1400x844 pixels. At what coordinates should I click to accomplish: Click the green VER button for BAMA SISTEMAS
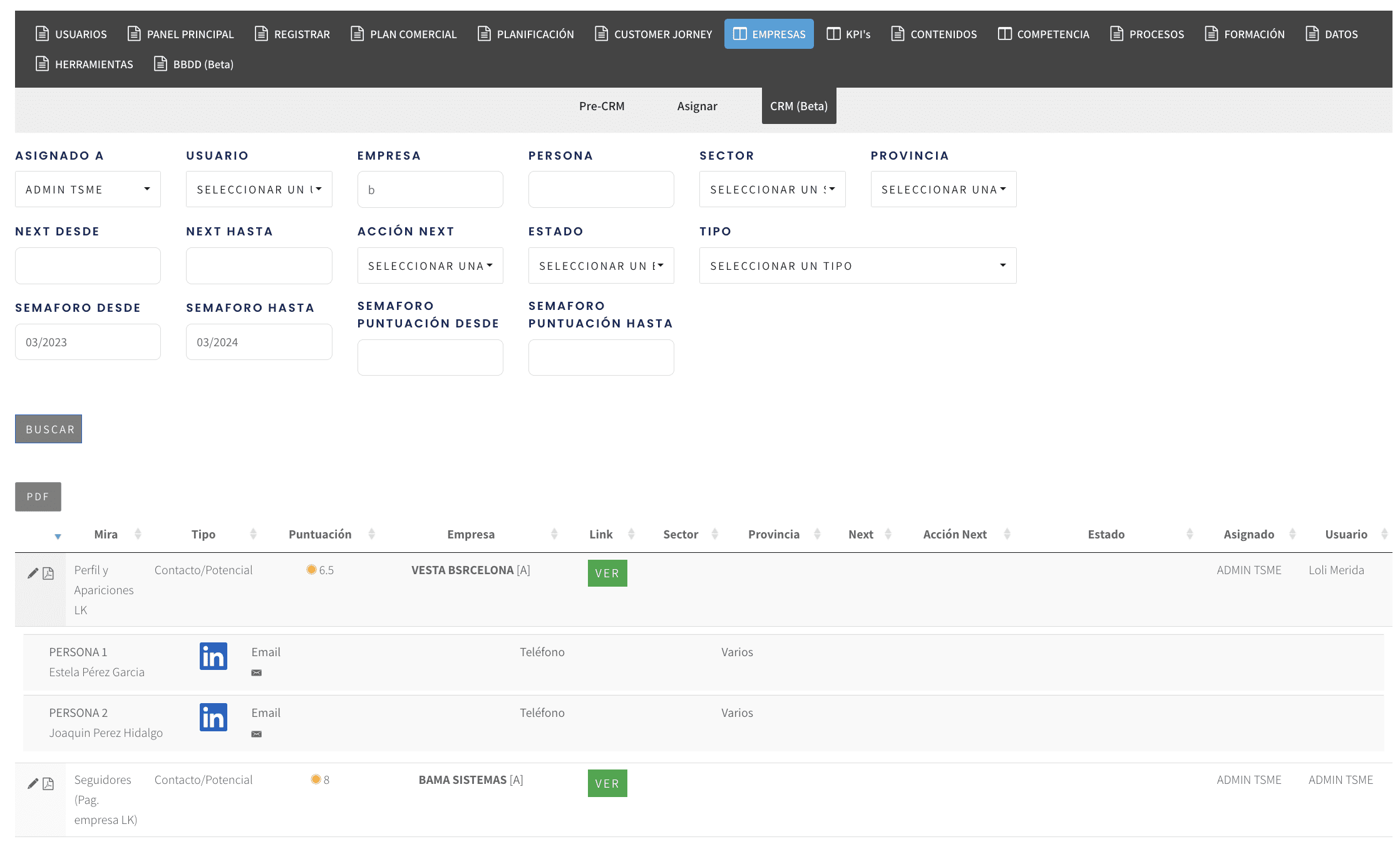[607, 783]
